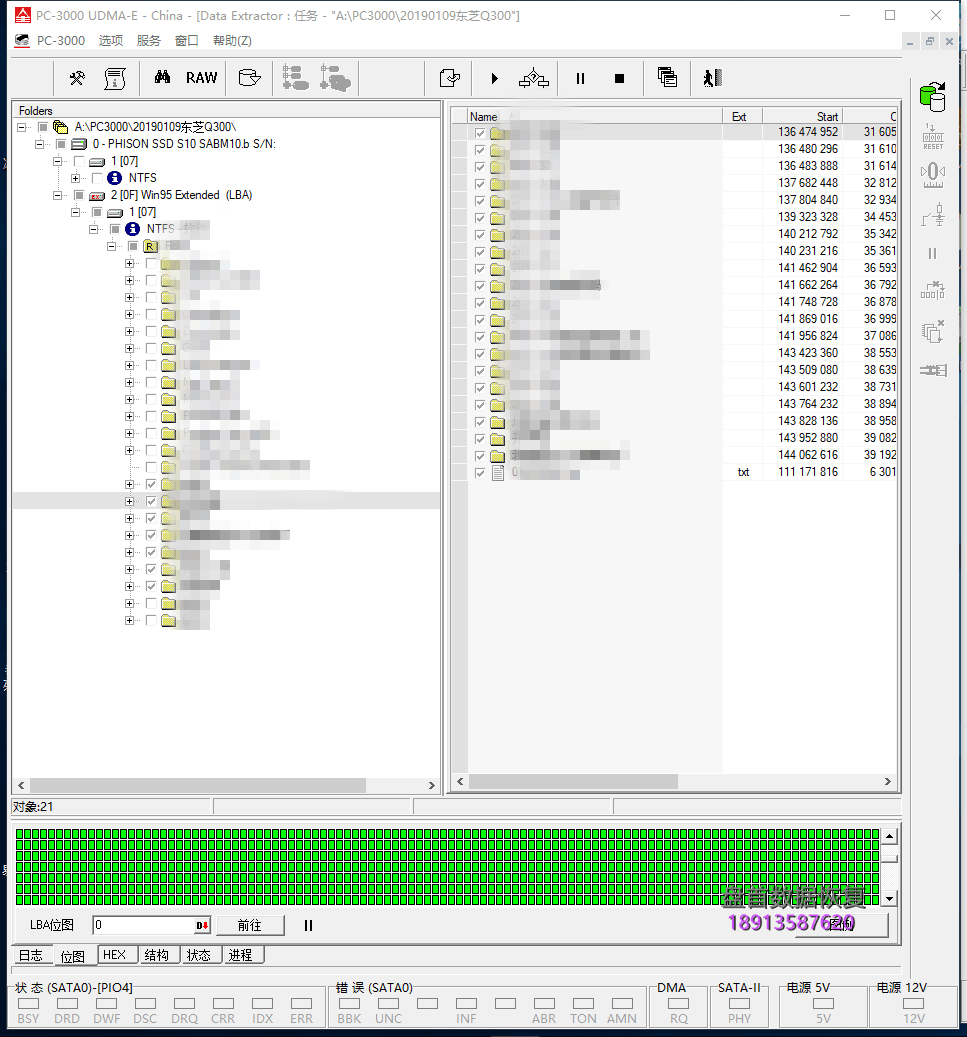Click the cascaded windows toolbar icon
Viewport: 967px width, 1037px height.
tap(667, 77)
